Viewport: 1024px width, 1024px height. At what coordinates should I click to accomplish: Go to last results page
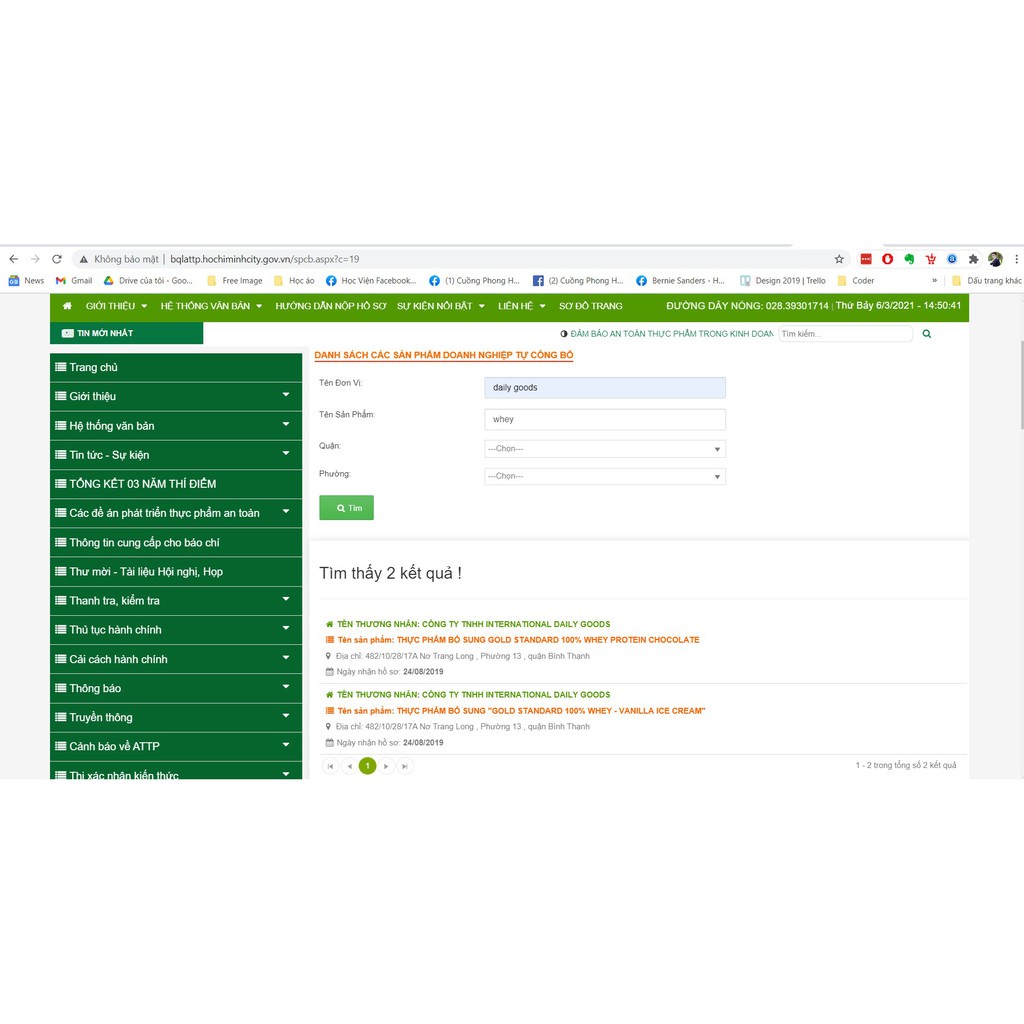coord(405,766)
